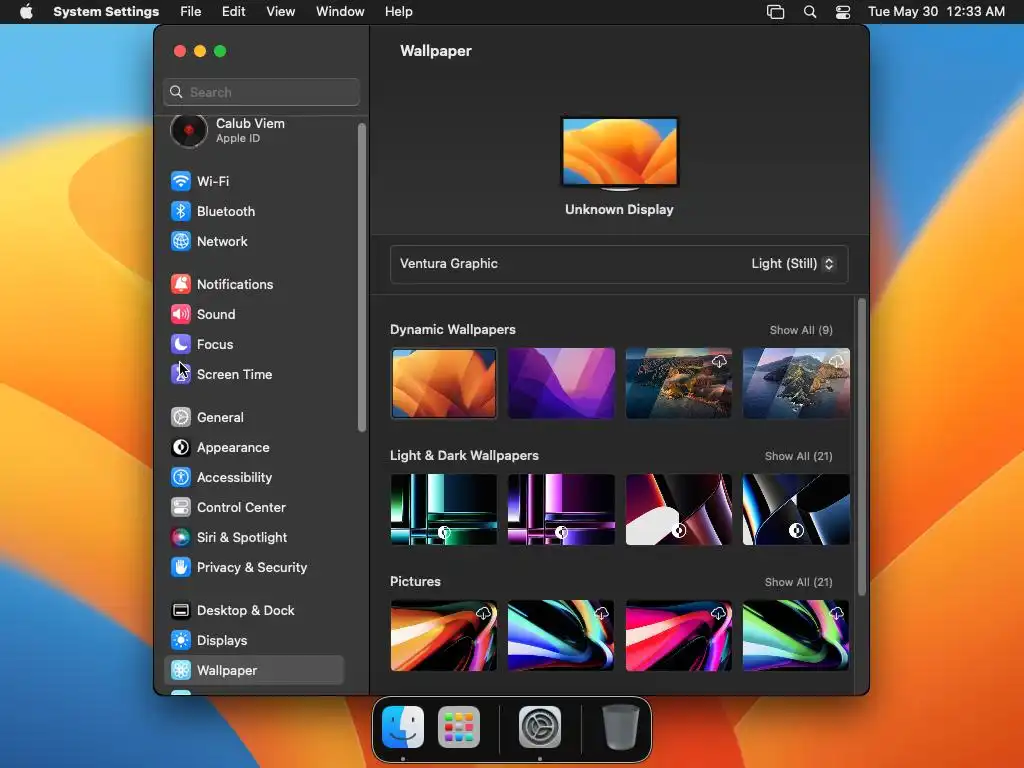
Task: Select the fourth picture, green swirl
Action: coord(796,635)
